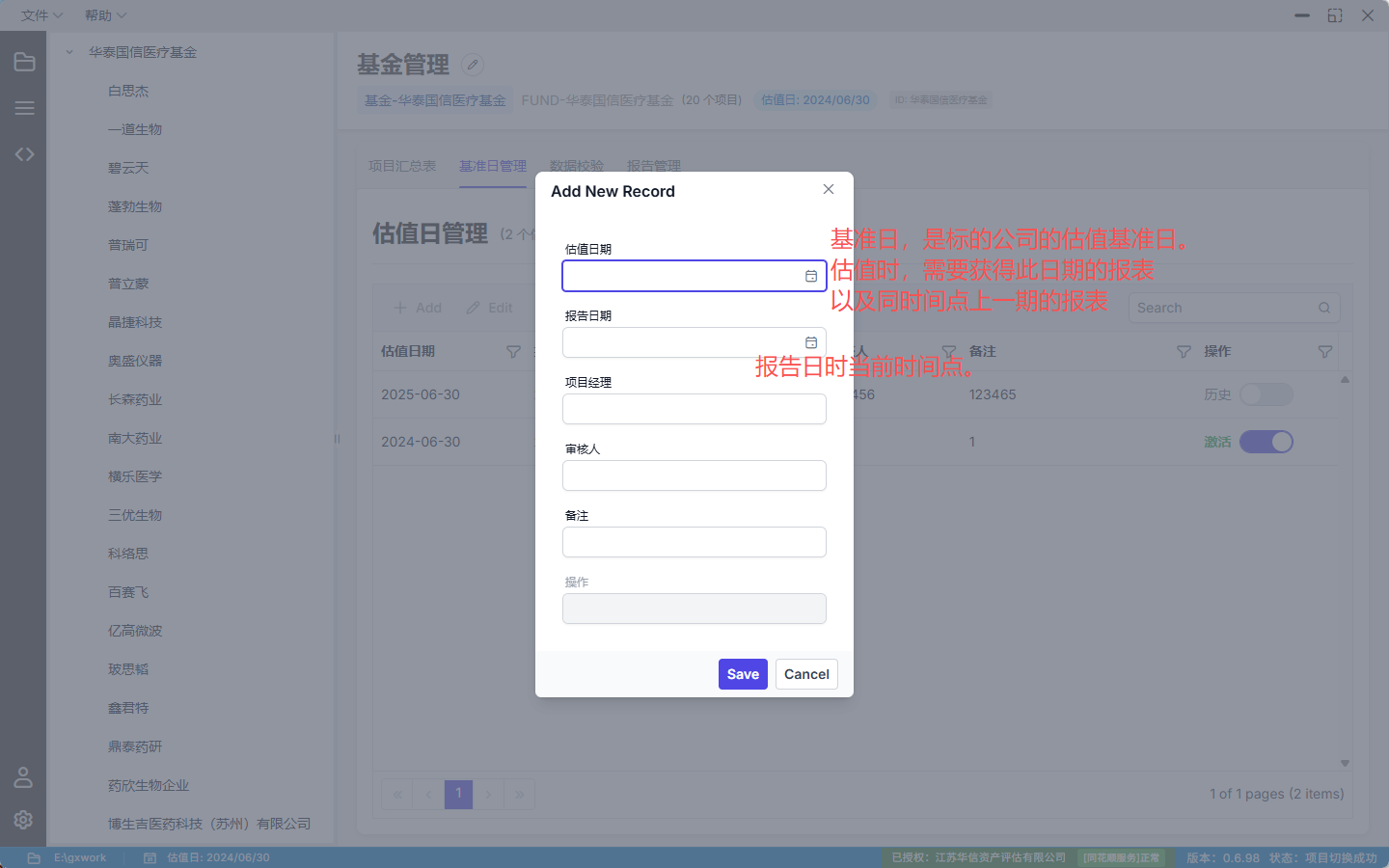
Task: Click the magnifier icon in Search box
Action: click(1324, 308)
